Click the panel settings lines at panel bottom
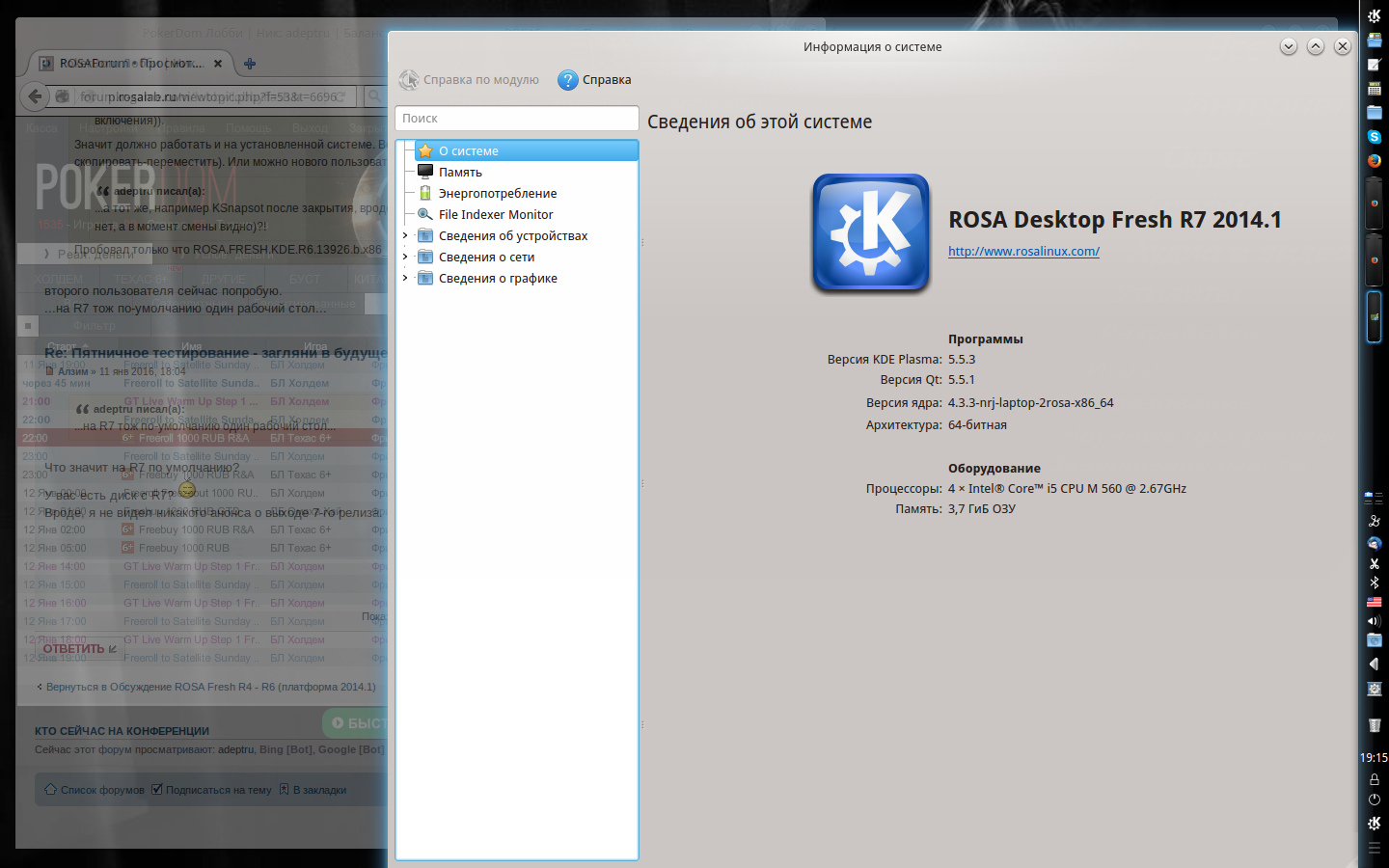This screenshot has width=1389, height=868. [x=1375, y=846]
